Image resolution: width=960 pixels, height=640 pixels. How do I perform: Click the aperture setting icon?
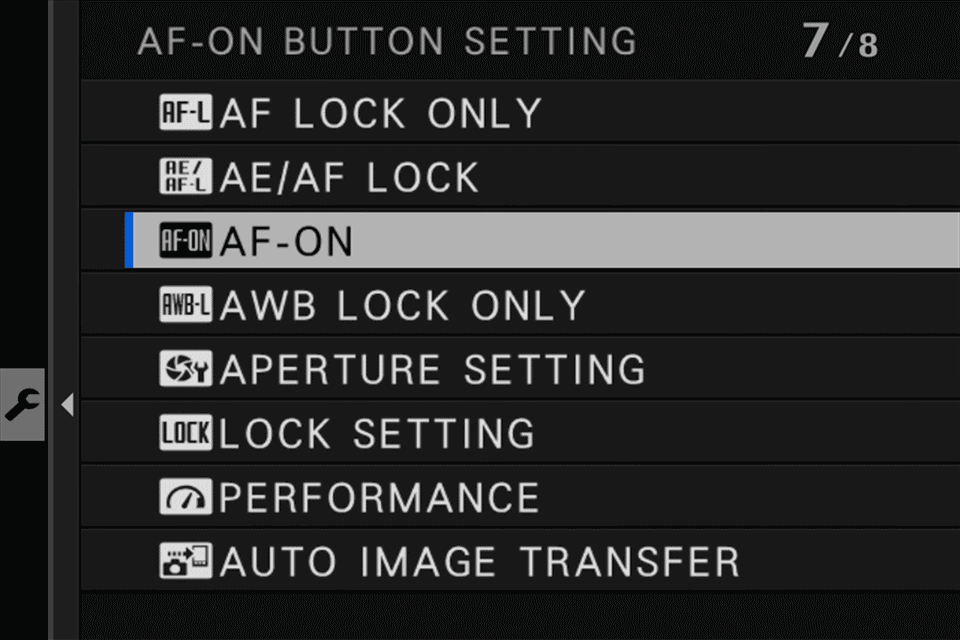[186, 369]
